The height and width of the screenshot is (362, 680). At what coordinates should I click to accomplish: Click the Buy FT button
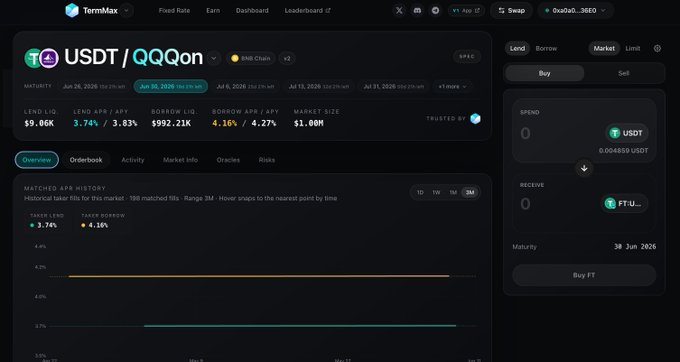tap(584, 275)
